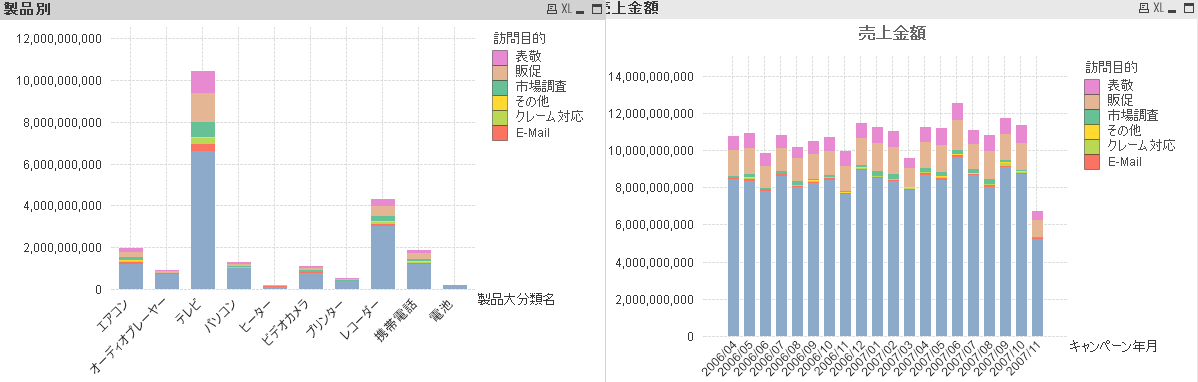
Task: Click the 2007/06 bar in sales chart
Action: pos(957,220)
